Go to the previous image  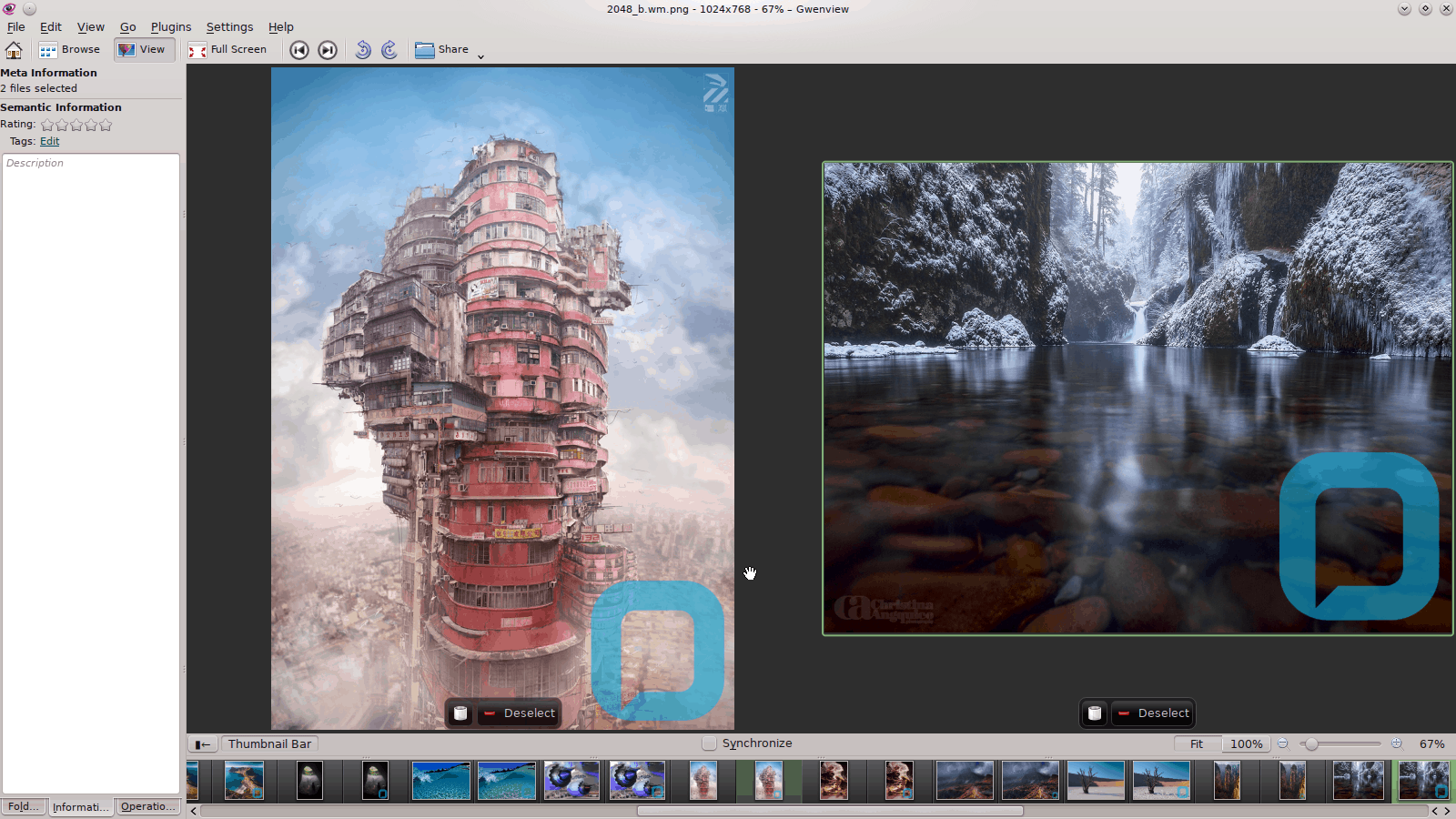click(299, 50)
